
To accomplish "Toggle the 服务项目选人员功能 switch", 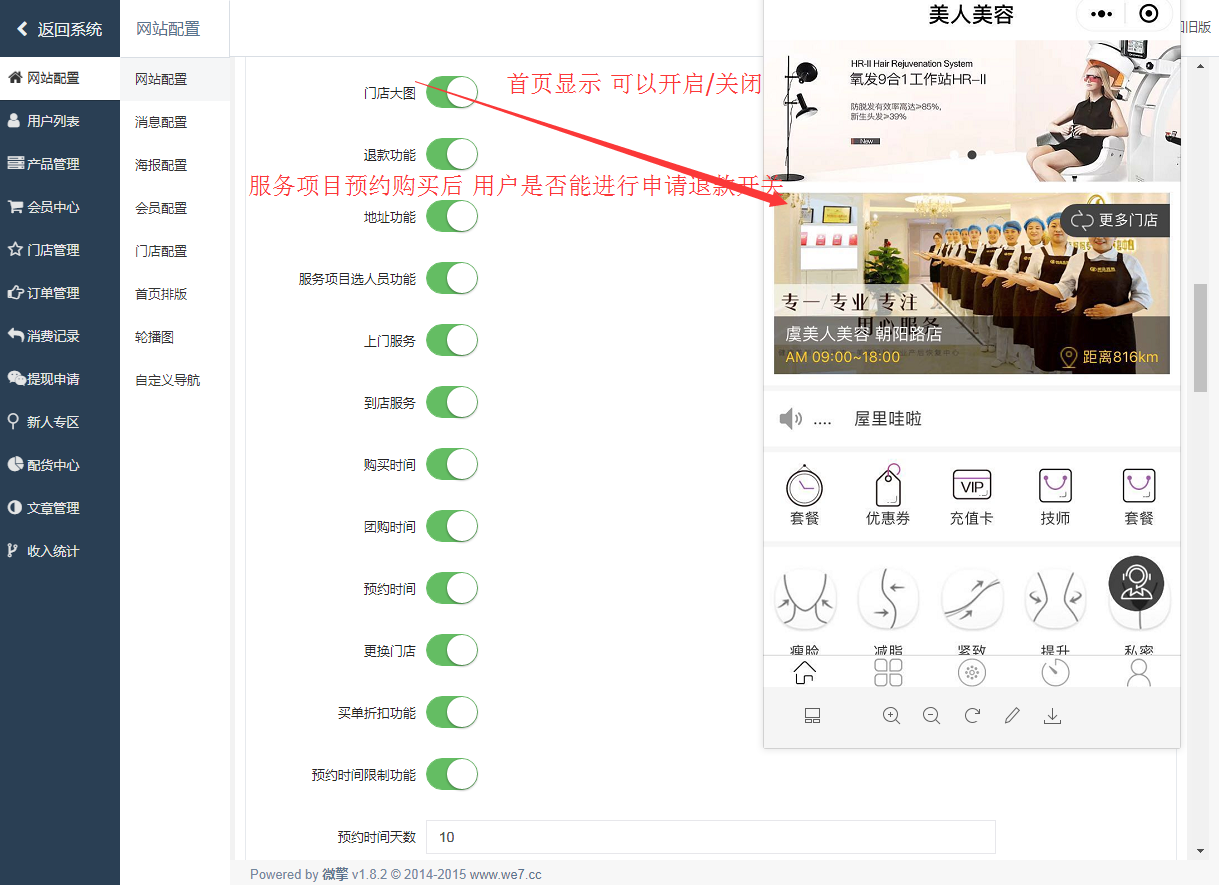I will click(452, 278).
